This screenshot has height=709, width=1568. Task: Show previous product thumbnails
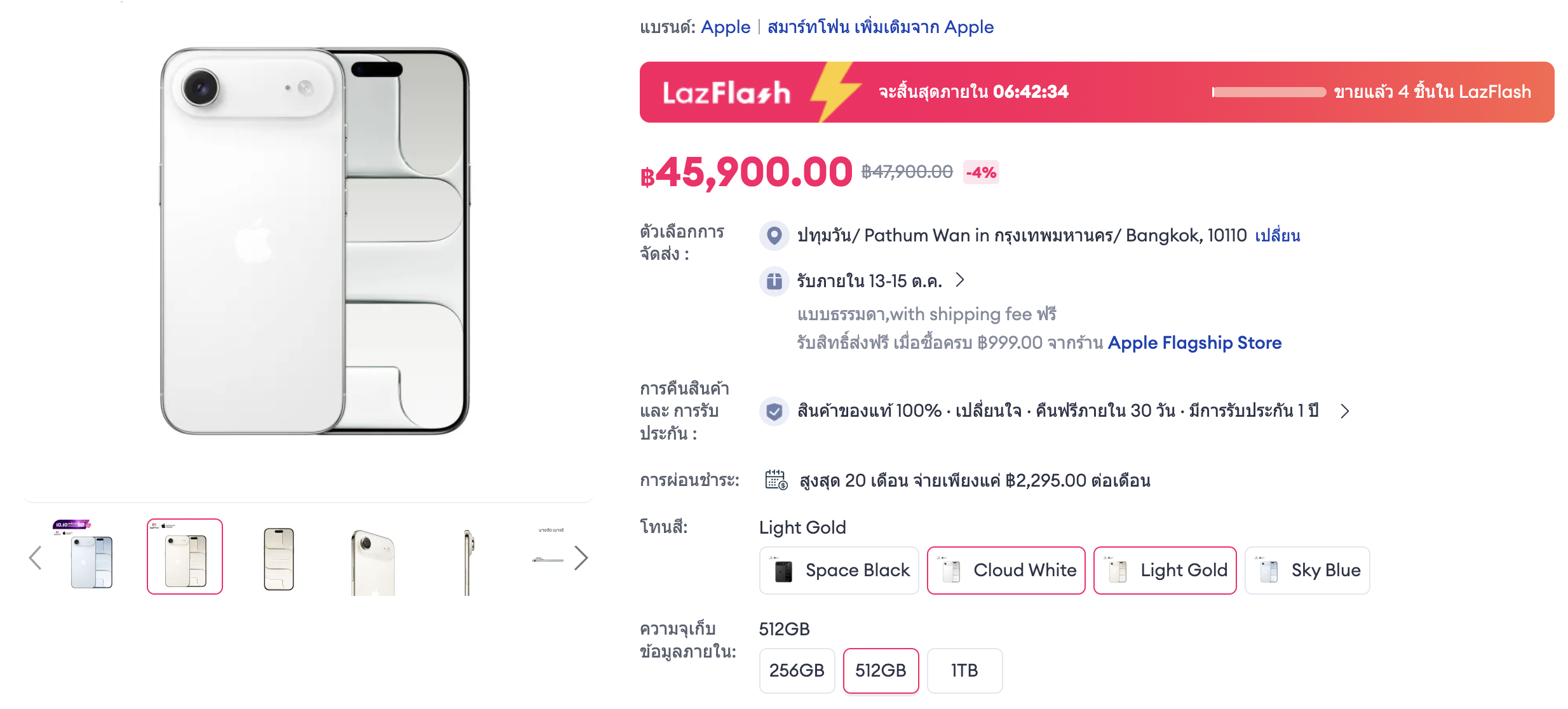pos(36,558)
